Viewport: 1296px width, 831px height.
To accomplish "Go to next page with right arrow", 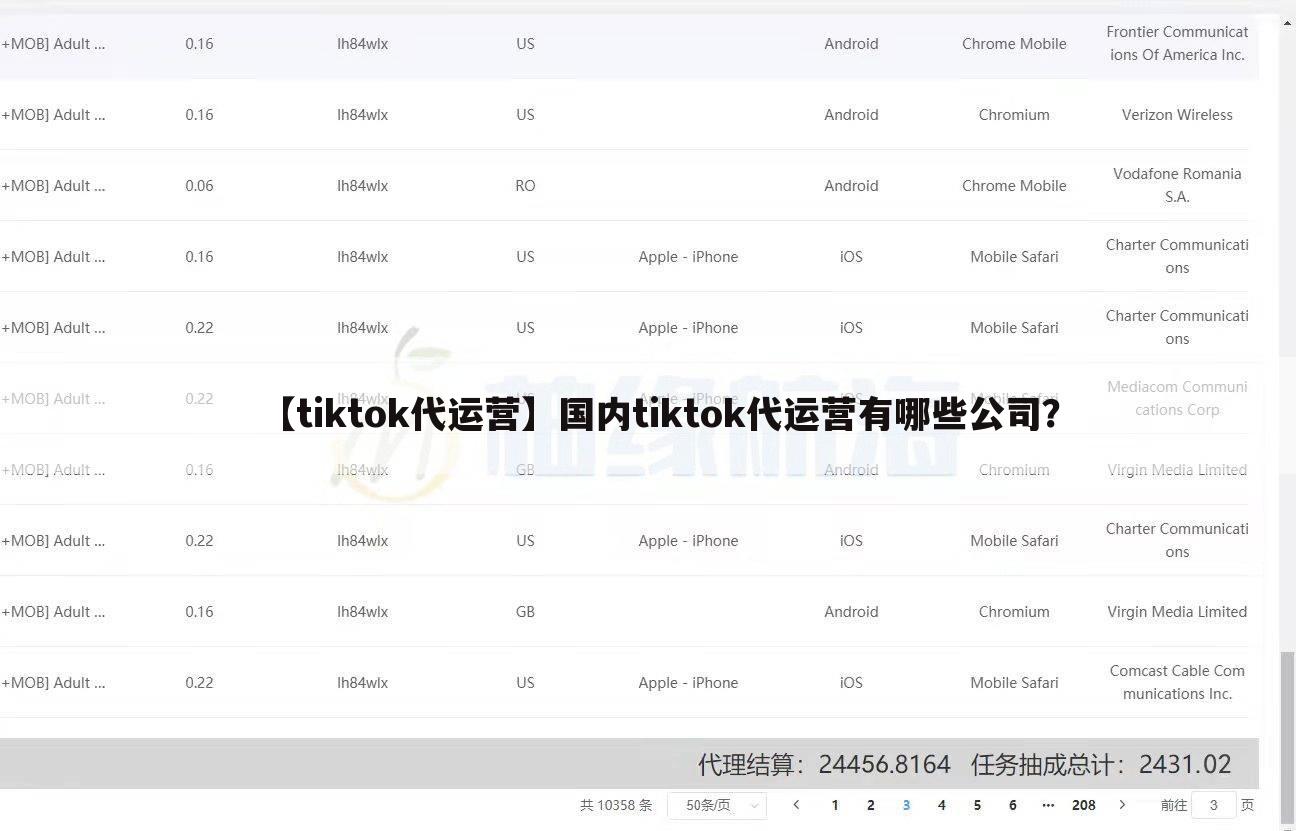I will click(x=1122, y=805).
